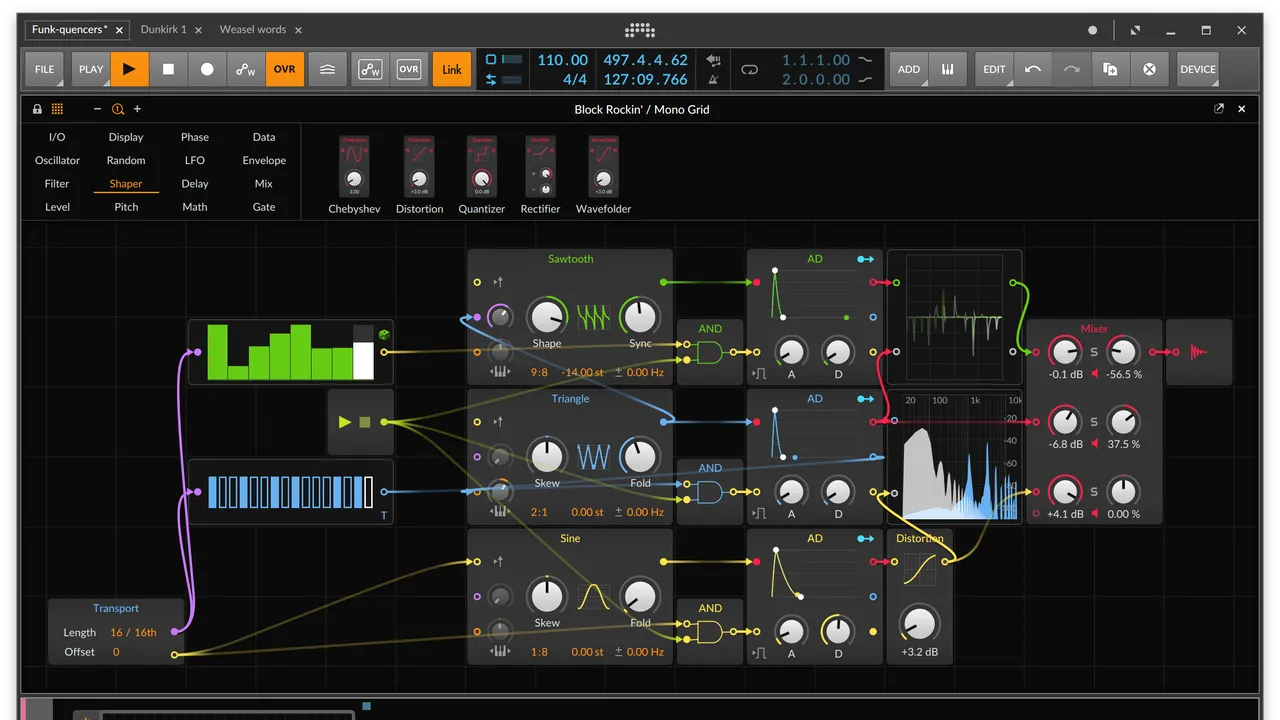This screenshot has width=1280, height=720.
Task: Stop transport playback
Action: tap(168, 69)
